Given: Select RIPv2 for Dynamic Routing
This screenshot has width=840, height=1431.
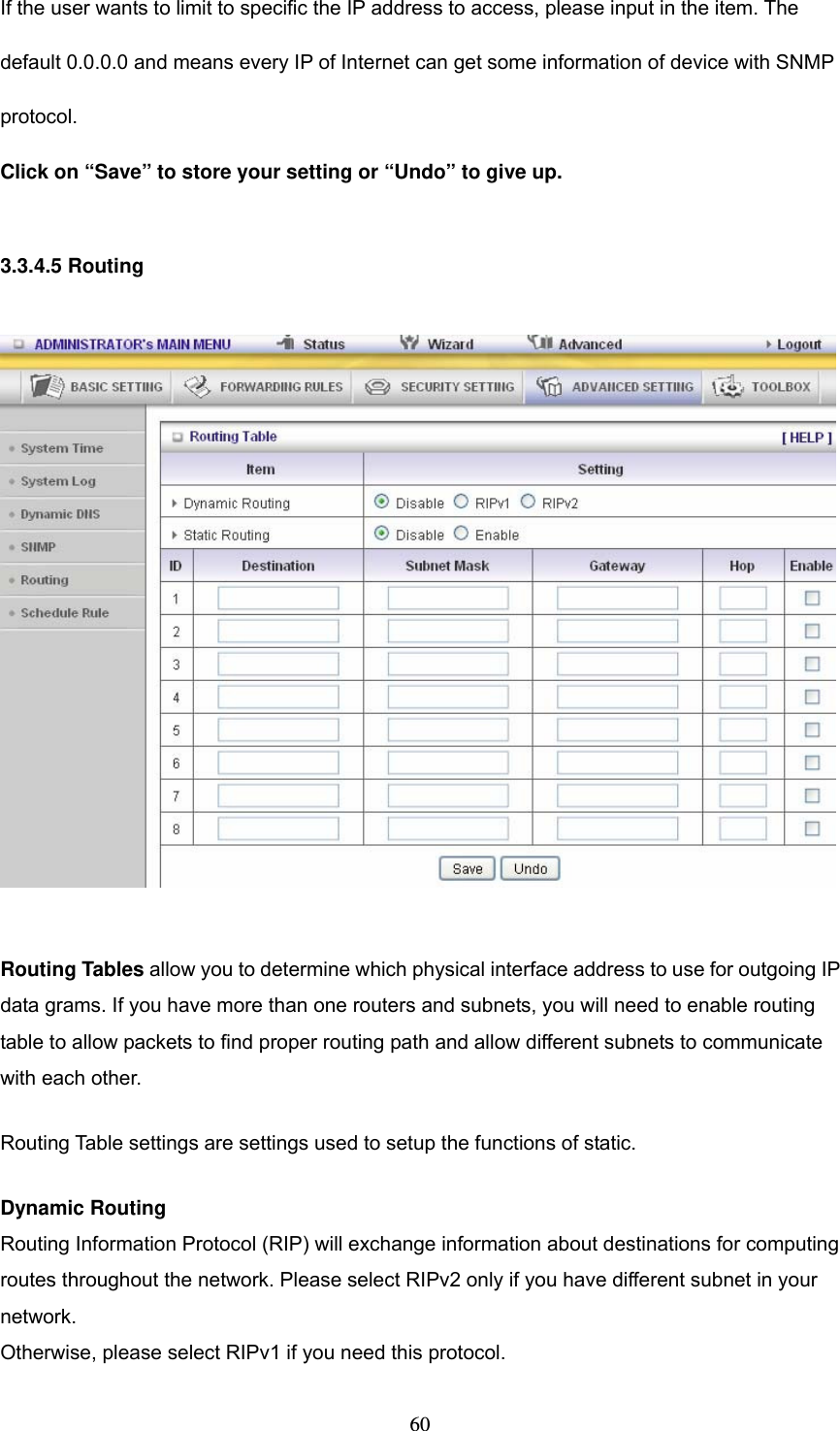Looking at the screenshot, I should click(528, 502).
